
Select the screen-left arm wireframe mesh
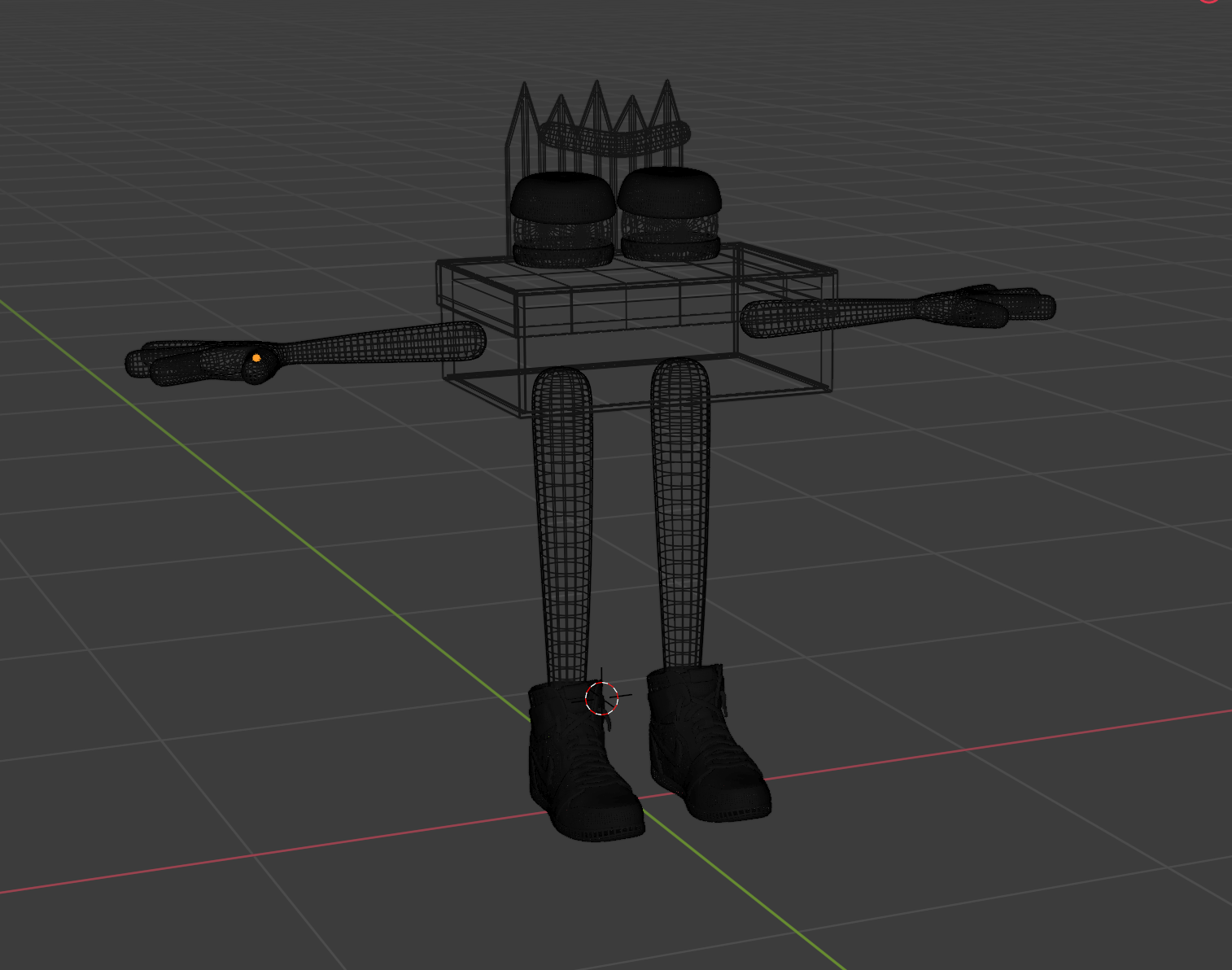(382, 345)
